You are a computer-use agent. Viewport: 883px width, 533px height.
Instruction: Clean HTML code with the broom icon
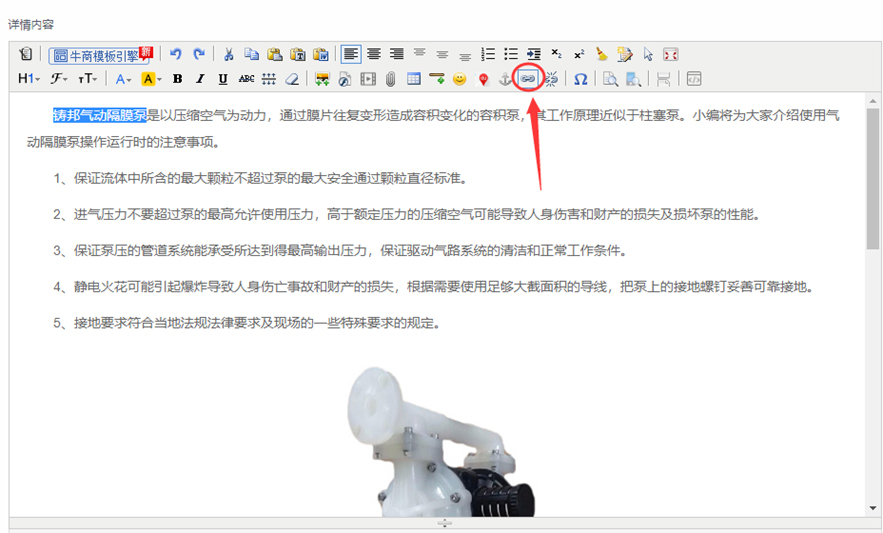602,54
